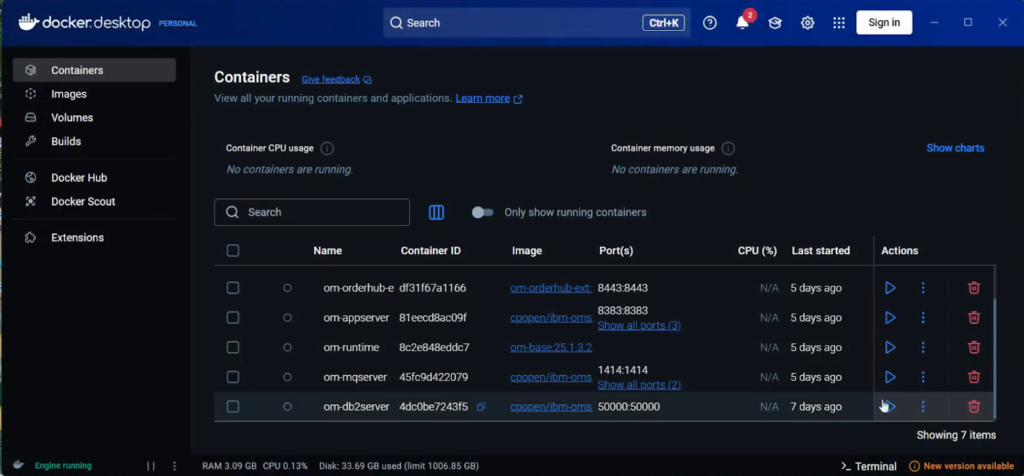Click the Sign in button
Image resolution: width=1024 pixels, height=476 pixels.
coord(883,23)
